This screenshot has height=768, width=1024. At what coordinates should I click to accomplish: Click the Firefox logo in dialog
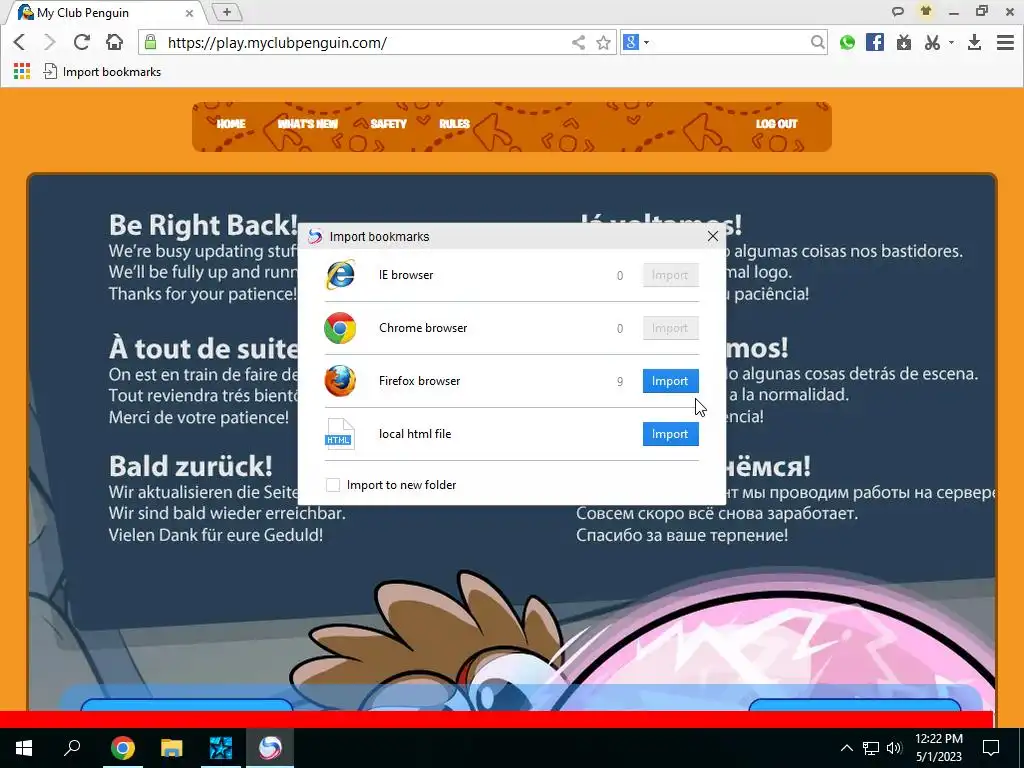[340, 381]
